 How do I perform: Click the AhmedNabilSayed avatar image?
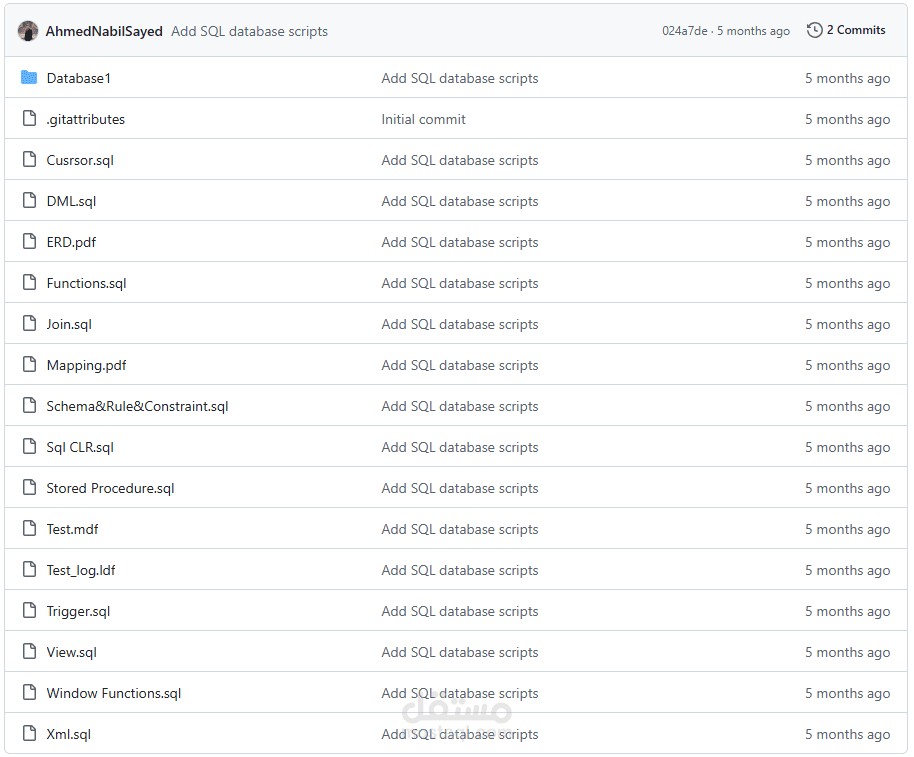pyautogui.click(x=28, y=31)
